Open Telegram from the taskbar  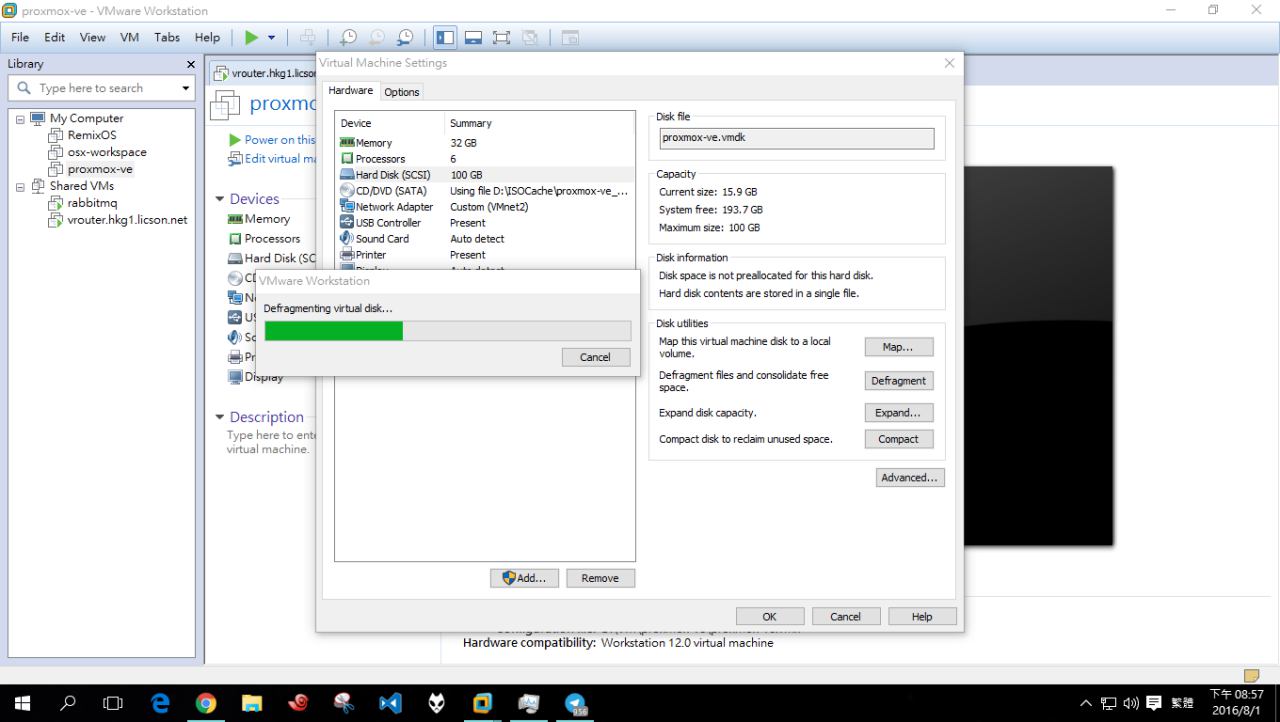click(576, 703)
